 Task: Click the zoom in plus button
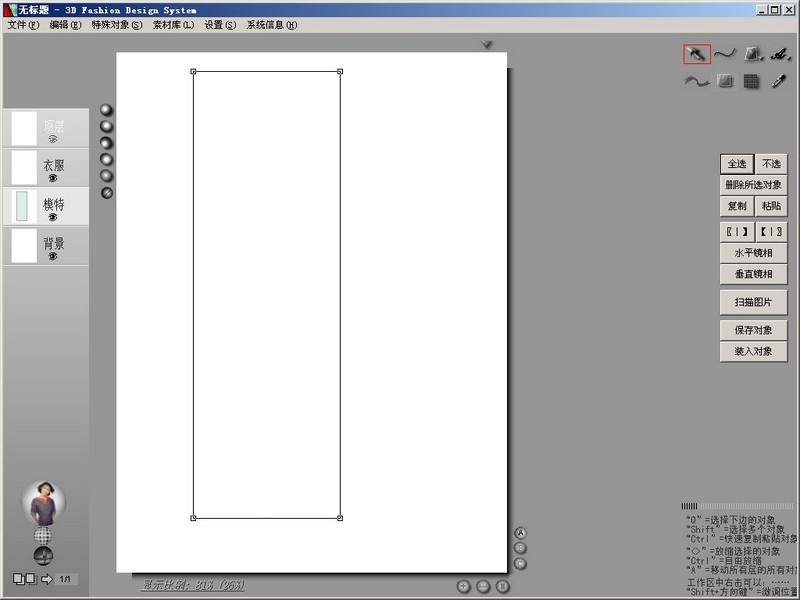pos(464,586)
